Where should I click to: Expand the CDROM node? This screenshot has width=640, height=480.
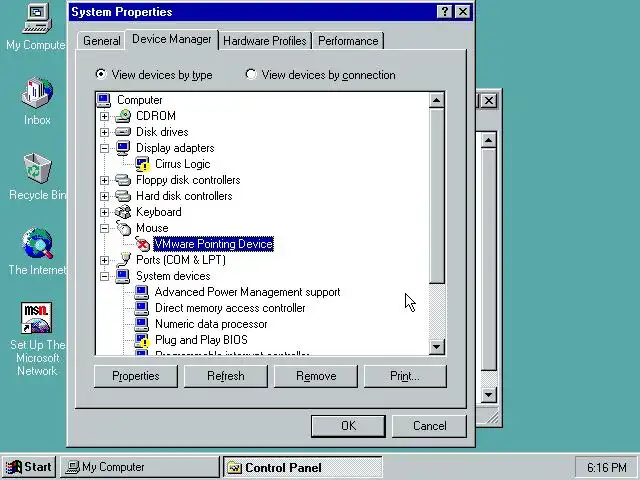click(104, 116)
